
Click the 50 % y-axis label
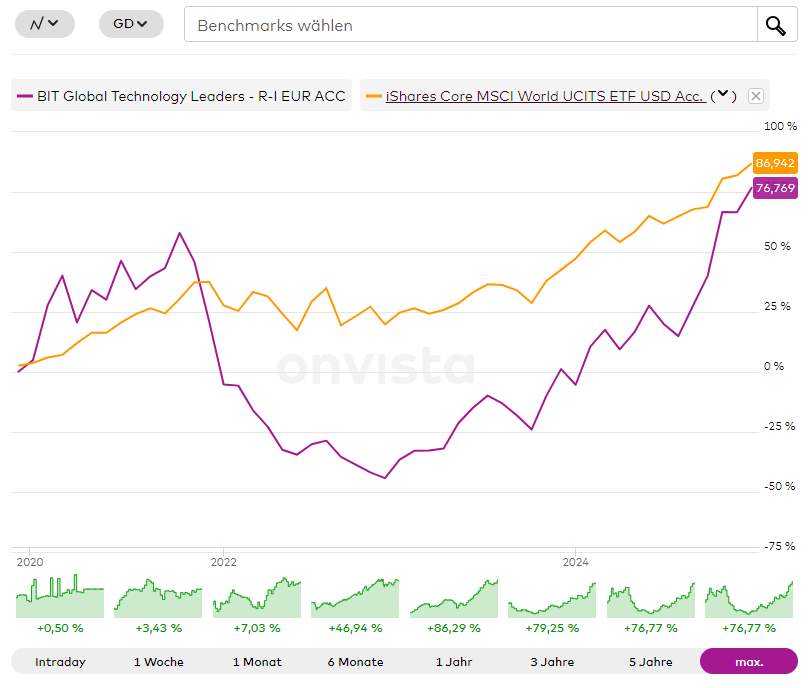tap(777, 246)
